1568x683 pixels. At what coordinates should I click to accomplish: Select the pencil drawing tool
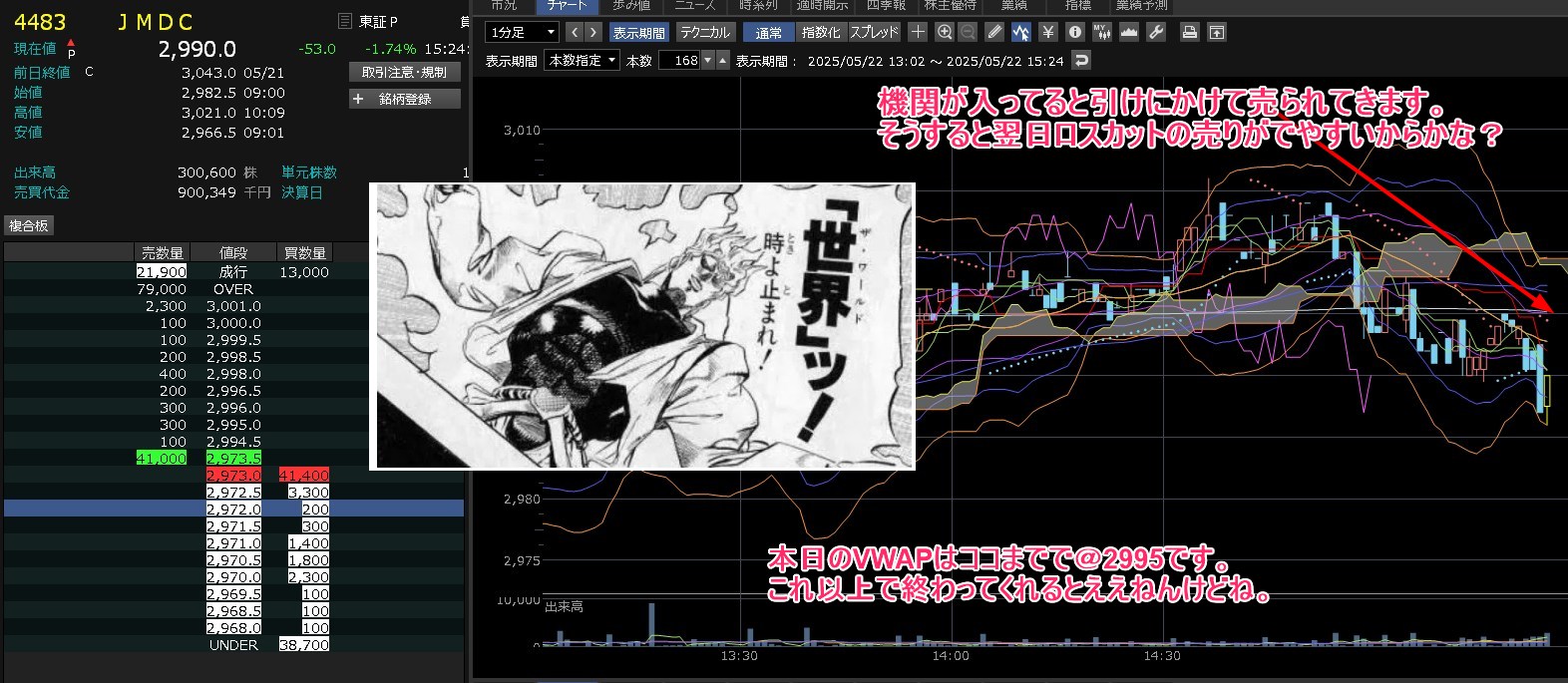click(x=994, y=32)
